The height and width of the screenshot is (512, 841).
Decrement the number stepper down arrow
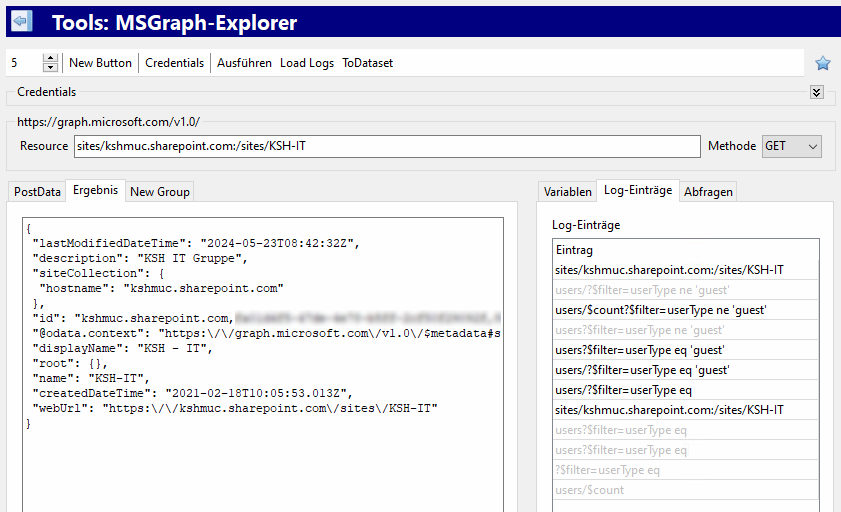[x=51, y=68]
